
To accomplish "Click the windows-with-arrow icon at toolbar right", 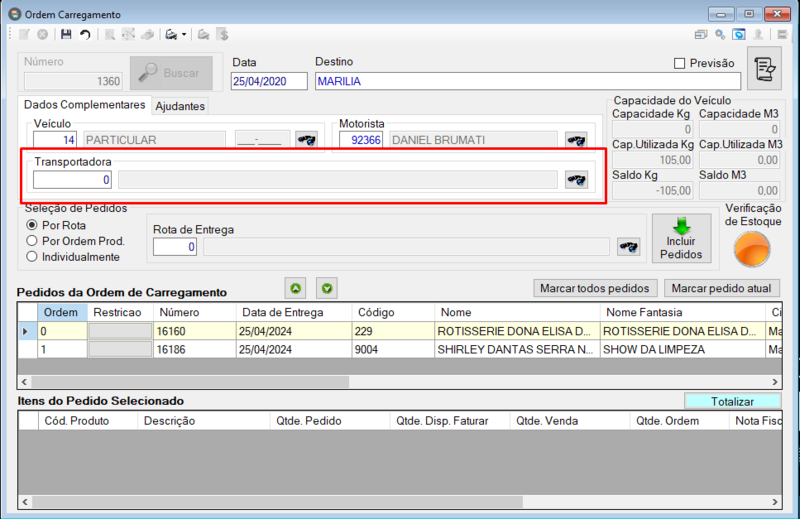I will point(701,35).
